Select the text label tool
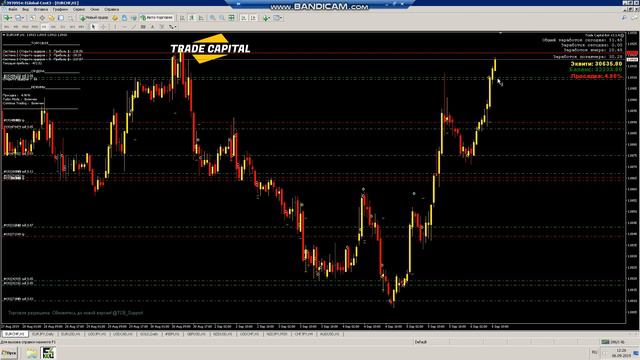 [x=162, y=27]
